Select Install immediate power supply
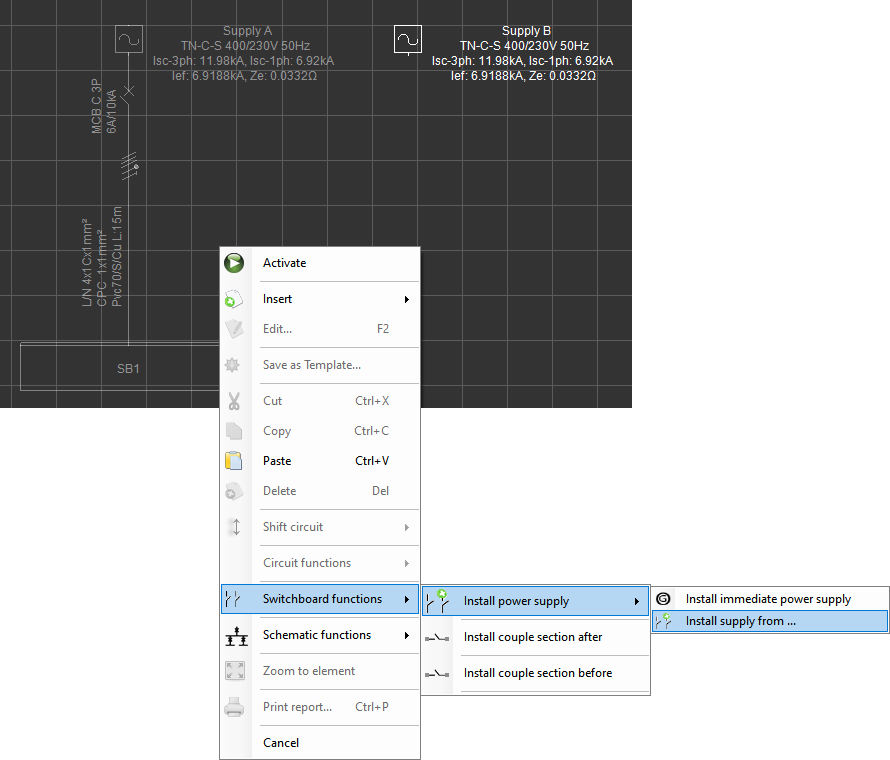 coord(770,599)
